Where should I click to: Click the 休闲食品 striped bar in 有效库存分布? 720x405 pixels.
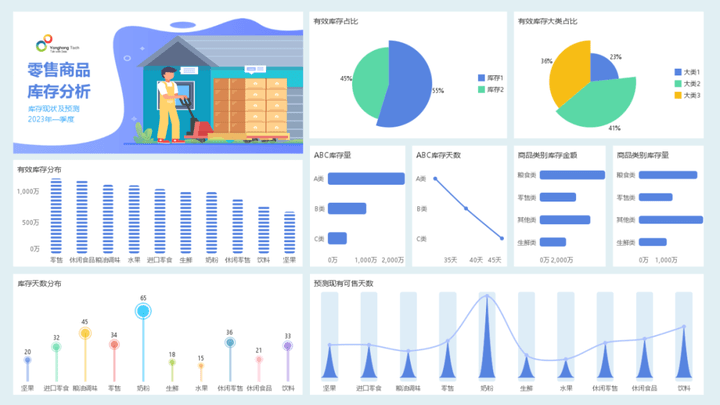82,217
